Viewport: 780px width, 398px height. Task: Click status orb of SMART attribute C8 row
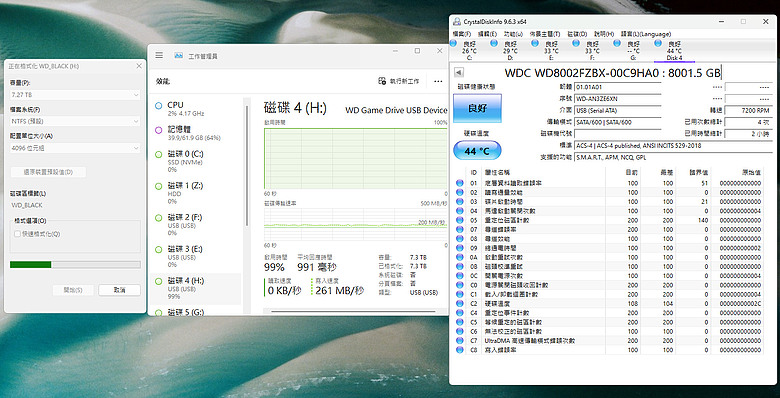460,350
